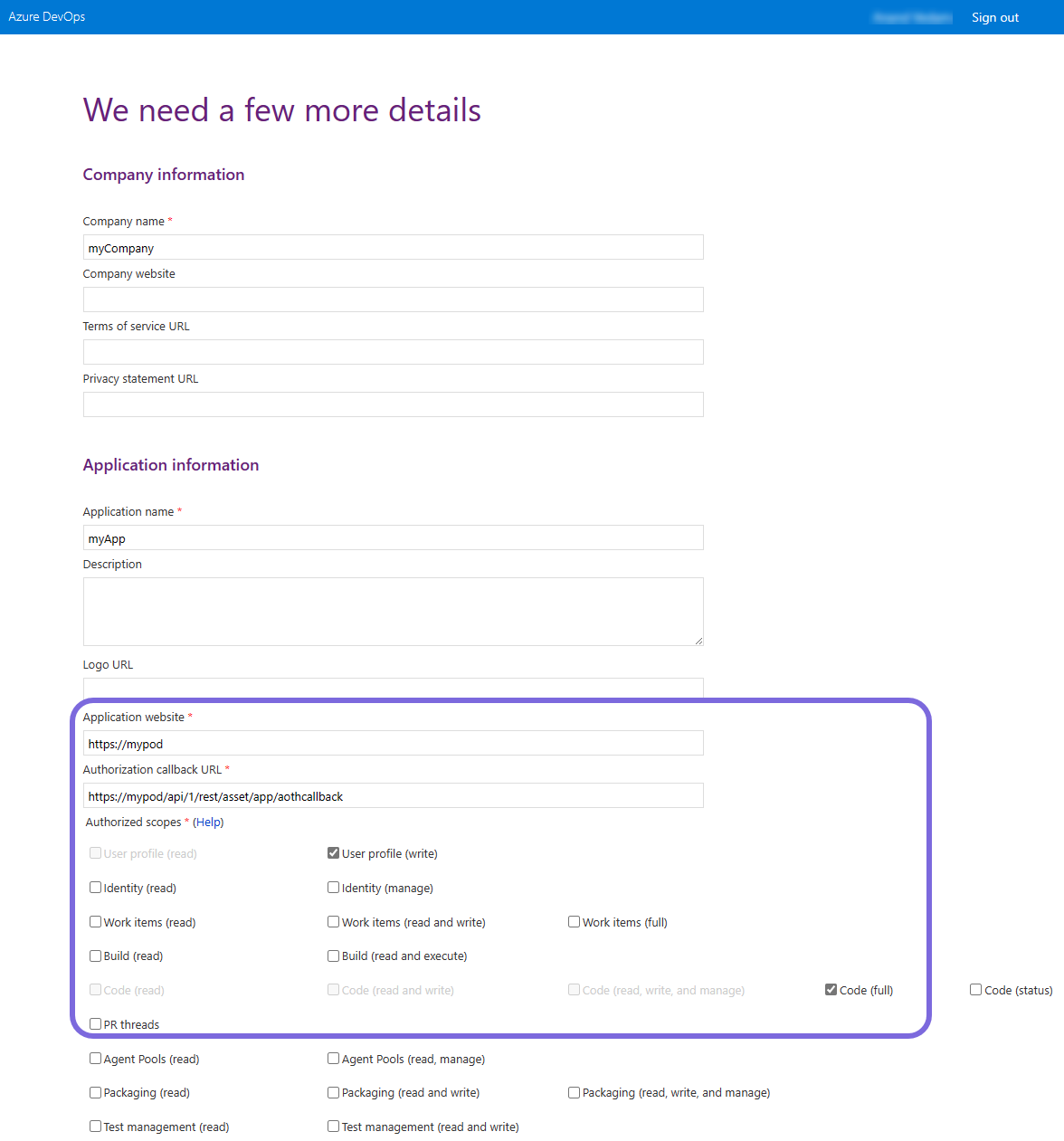Enable the Work items (full) scope

(x=574, y=921)
